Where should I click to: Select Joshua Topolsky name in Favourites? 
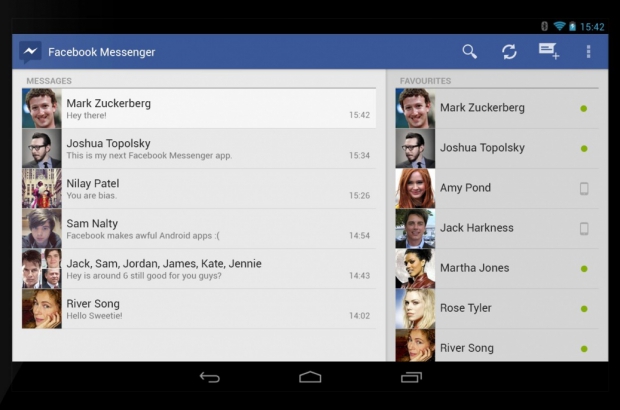coord(482,147)
